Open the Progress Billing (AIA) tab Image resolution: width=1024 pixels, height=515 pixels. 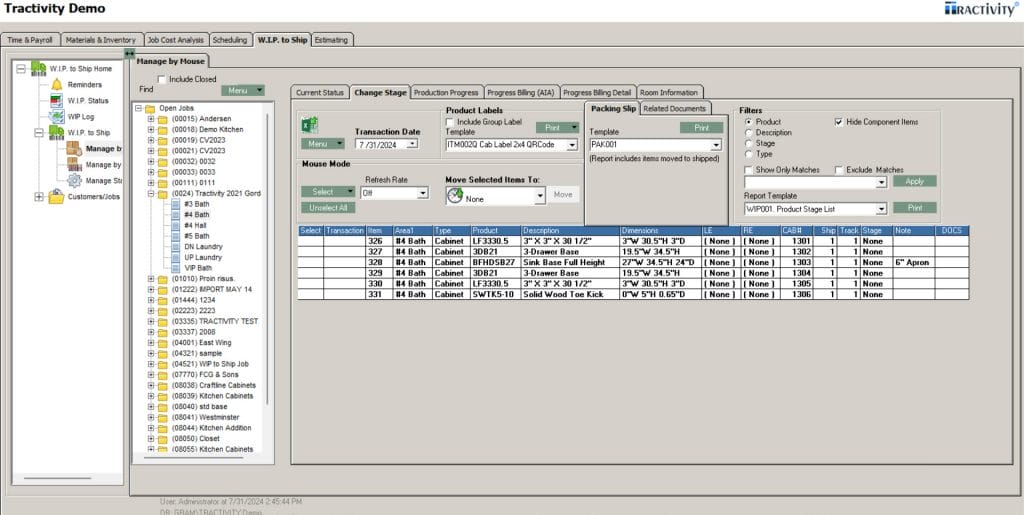tap(522, 93)
